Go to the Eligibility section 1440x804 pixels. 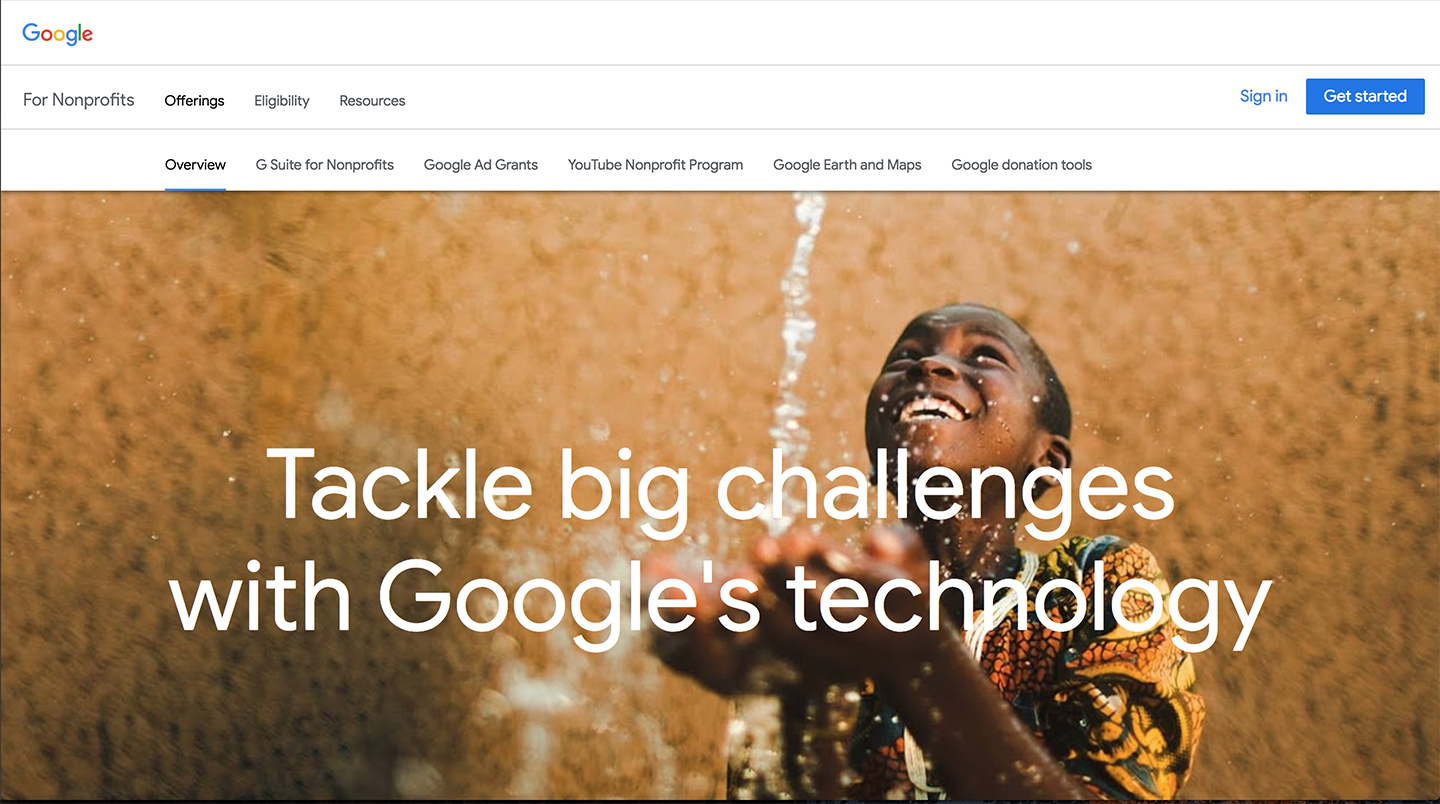click(x=282, y=101)
